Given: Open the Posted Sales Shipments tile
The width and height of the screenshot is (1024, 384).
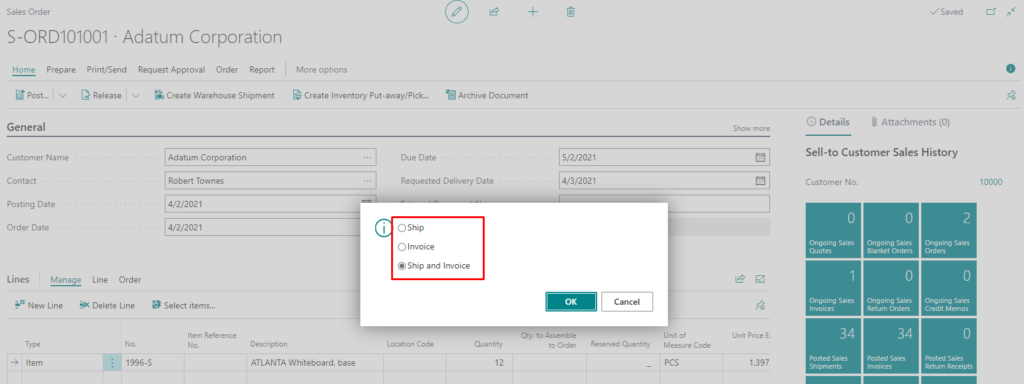Looking at the screenshot, I should [x=833, y=346].
